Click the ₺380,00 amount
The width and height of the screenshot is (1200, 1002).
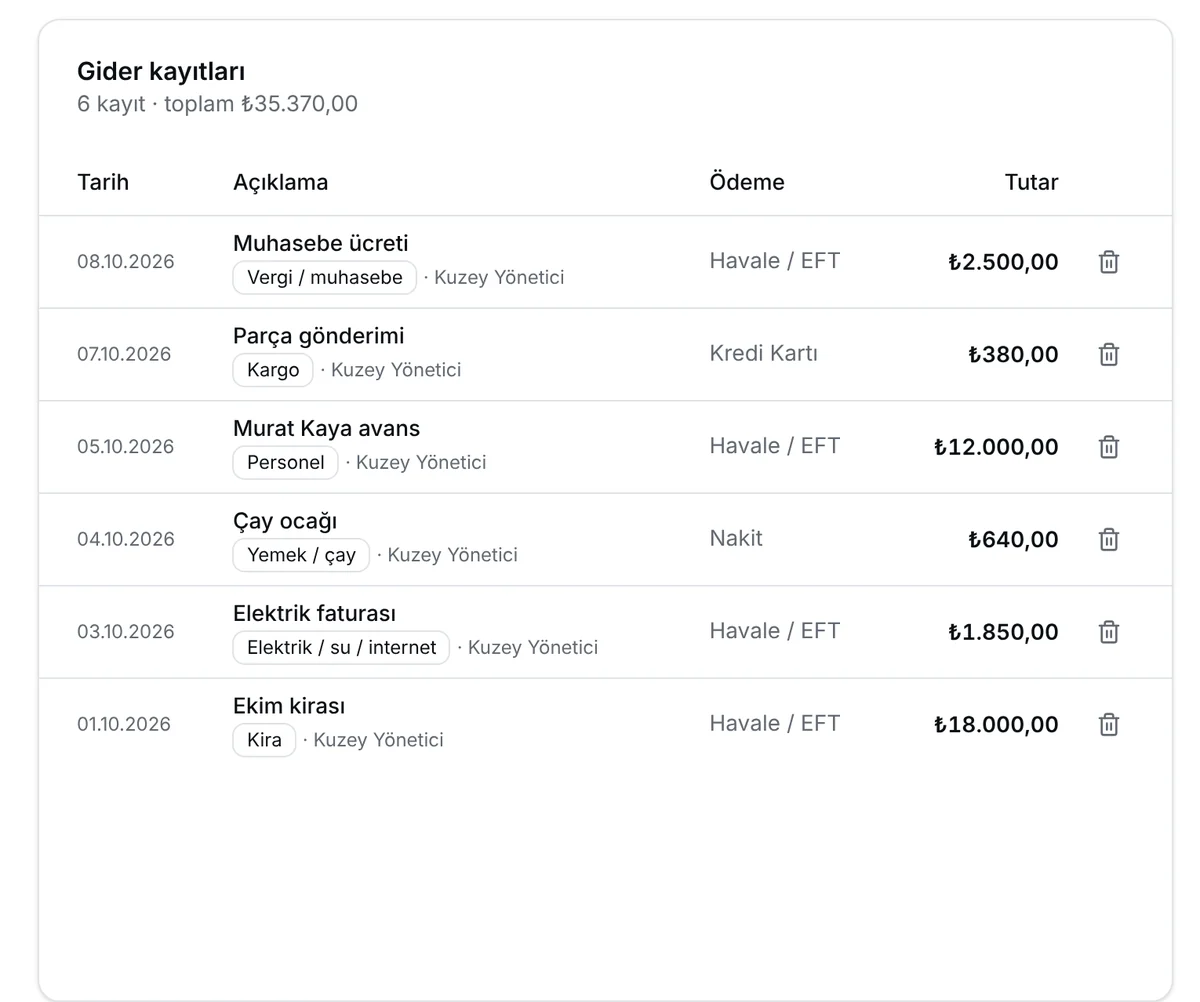[1013, 354]
